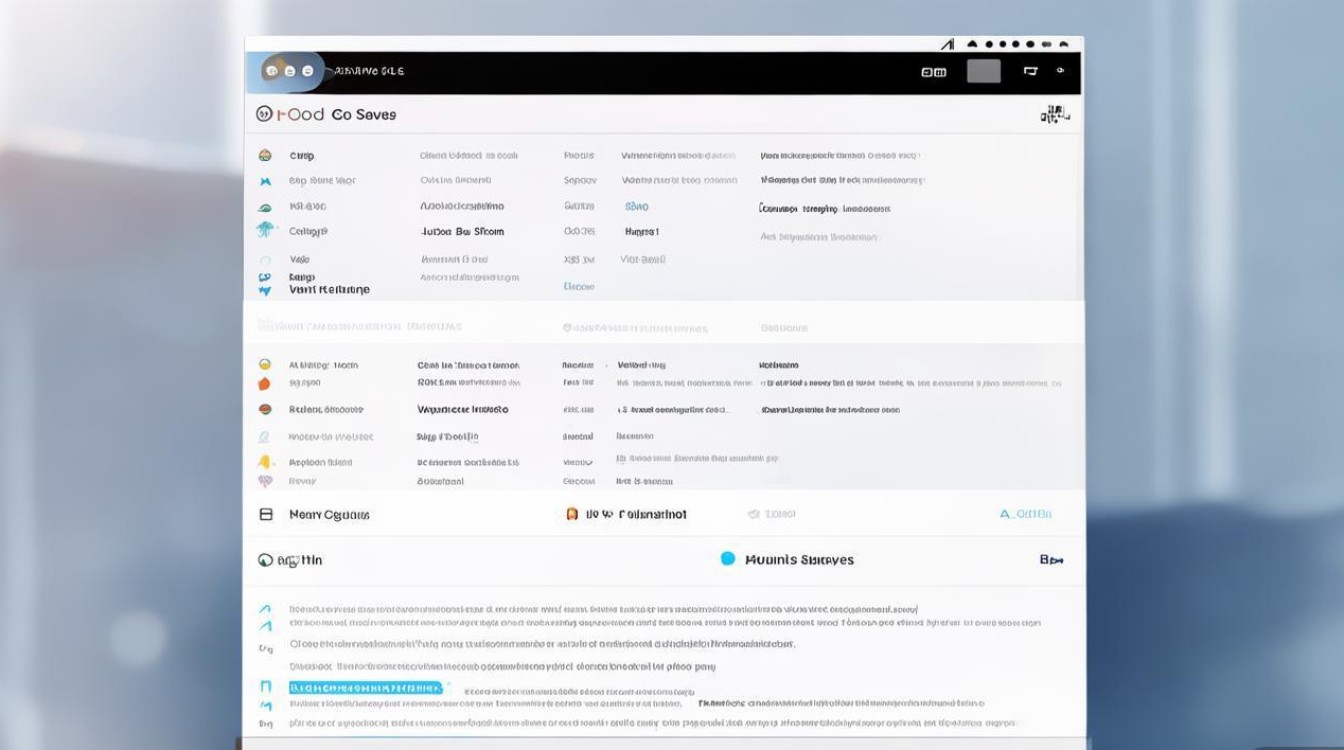Screen dimensions: 1344x750
Task: Select the empty circle radio in the fifth row
Action: coord(265,260)
